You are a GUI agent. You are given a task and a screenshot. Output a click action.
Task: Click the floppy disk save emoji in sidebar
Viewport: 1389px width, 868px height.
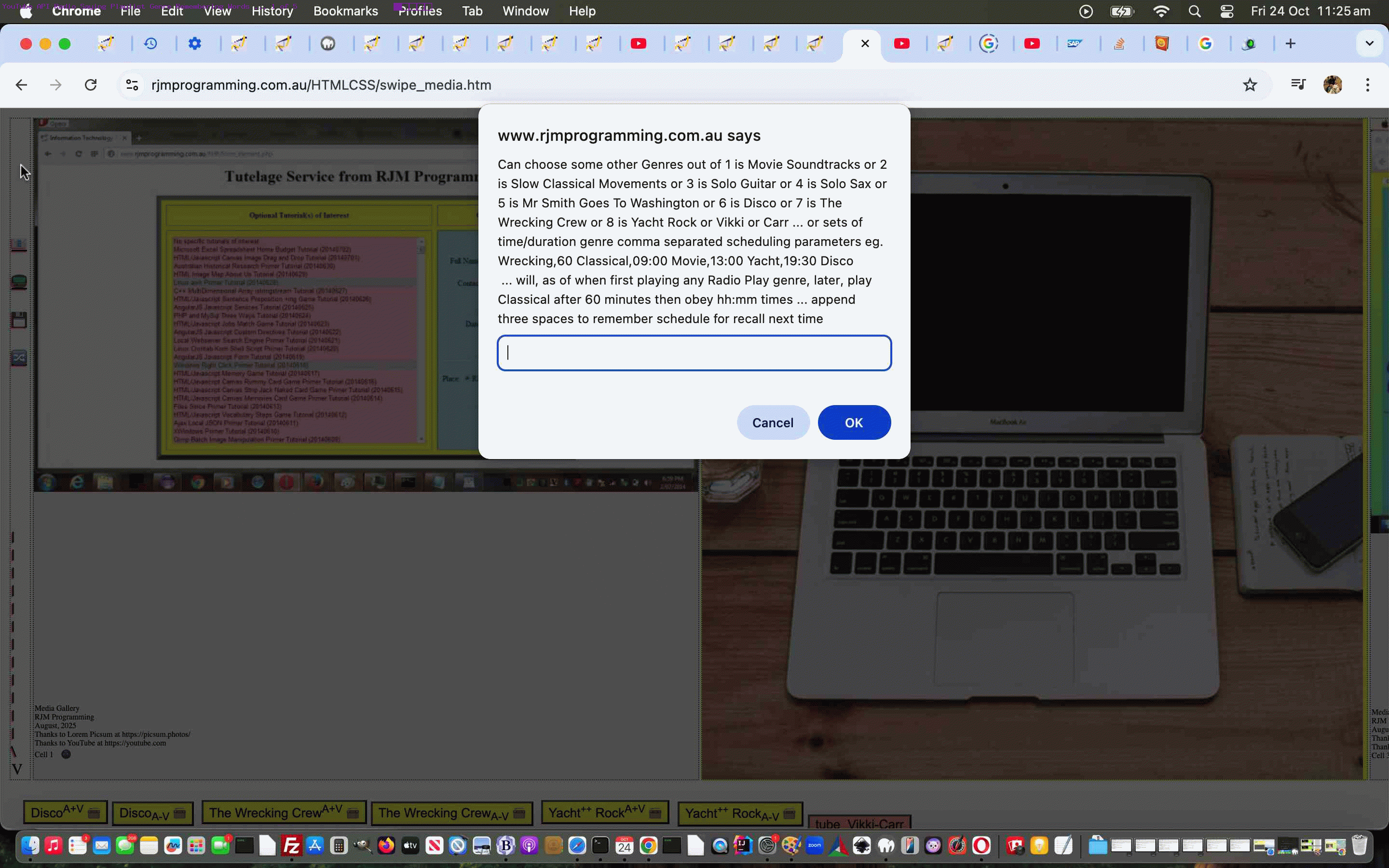[19, 320]
